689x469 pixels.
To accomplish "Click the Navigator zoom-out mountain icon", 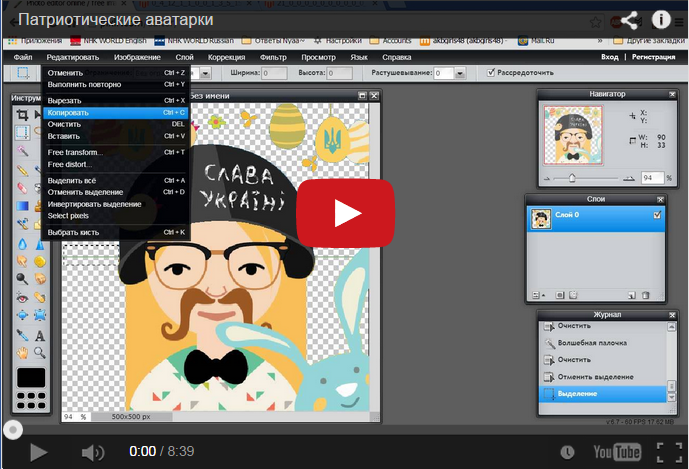I will click(x=547, y=178).
